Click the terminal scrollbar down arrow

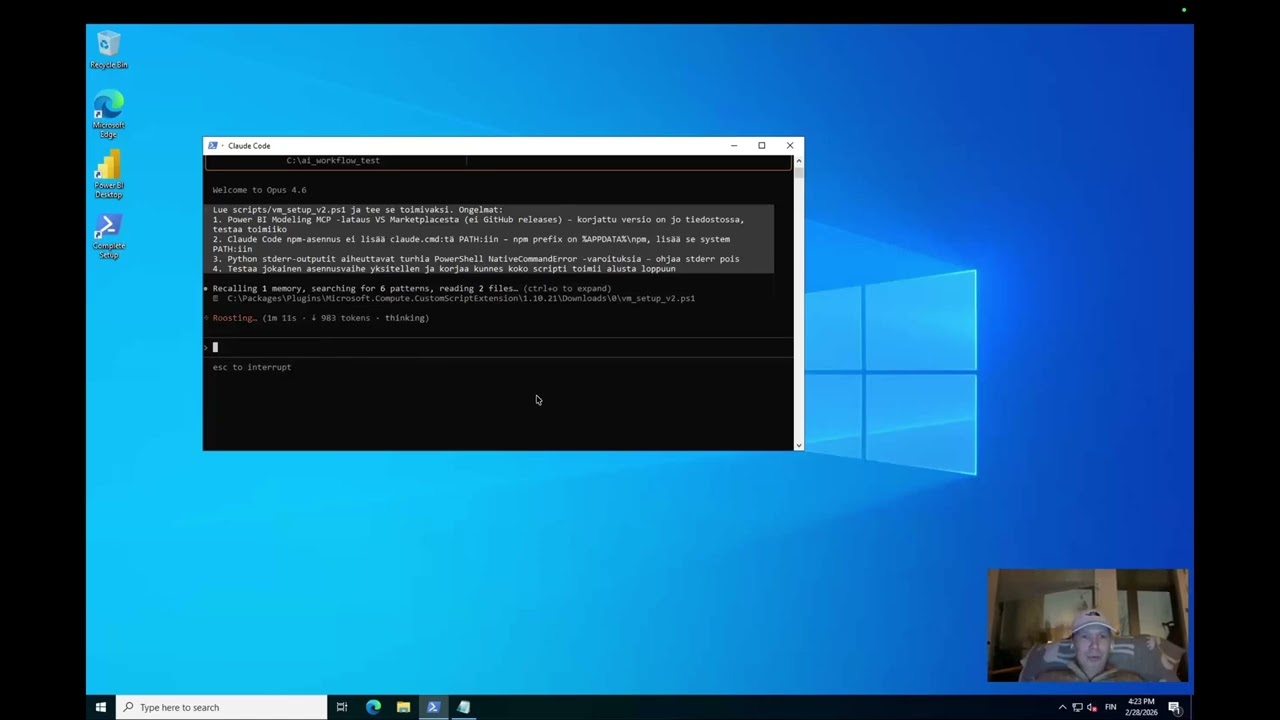point(798,445)
